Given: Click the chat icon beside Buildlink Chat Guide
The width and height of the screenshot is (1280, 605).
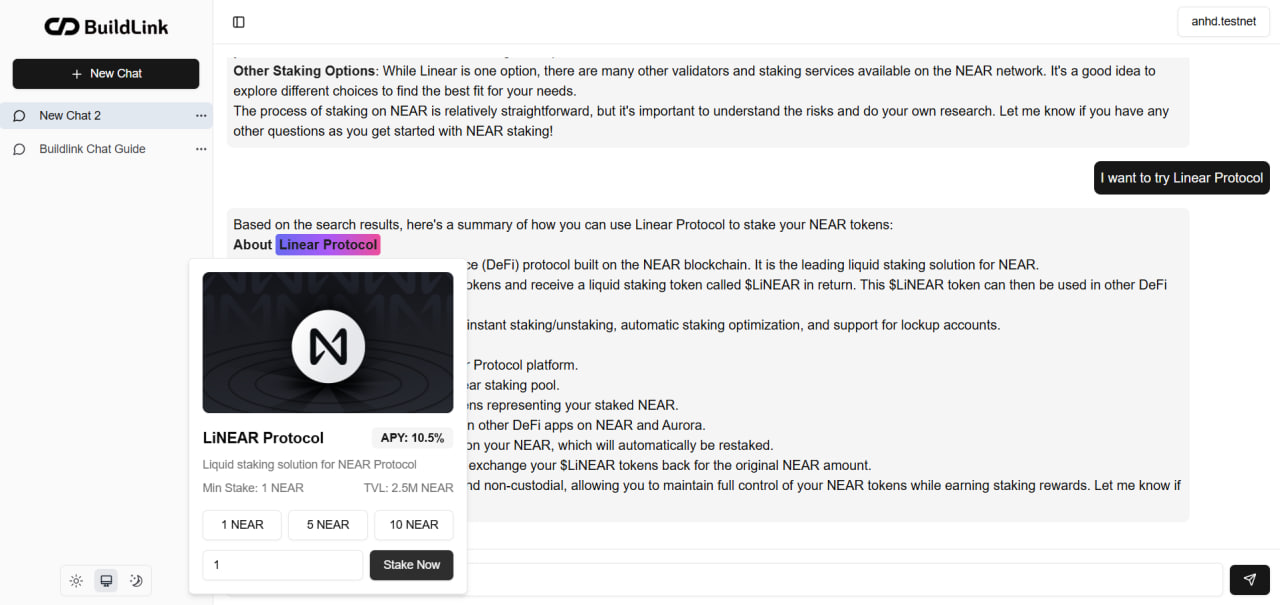Looking at the screenshot, I should 19,149.
